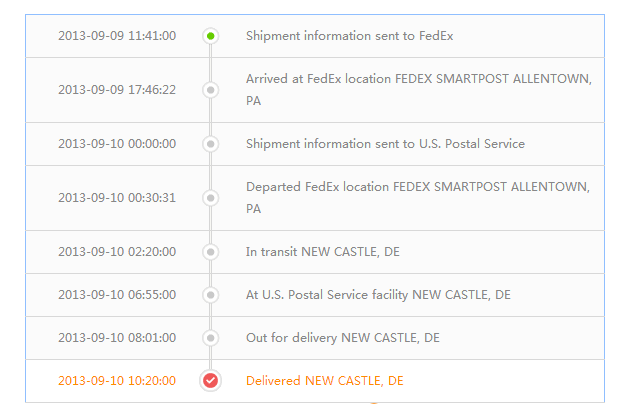The height and width of the screenshot is (404, 619).
Task: Click Shipment information sent to U.S. Postal Service
Action: click(x=385, y=144)
